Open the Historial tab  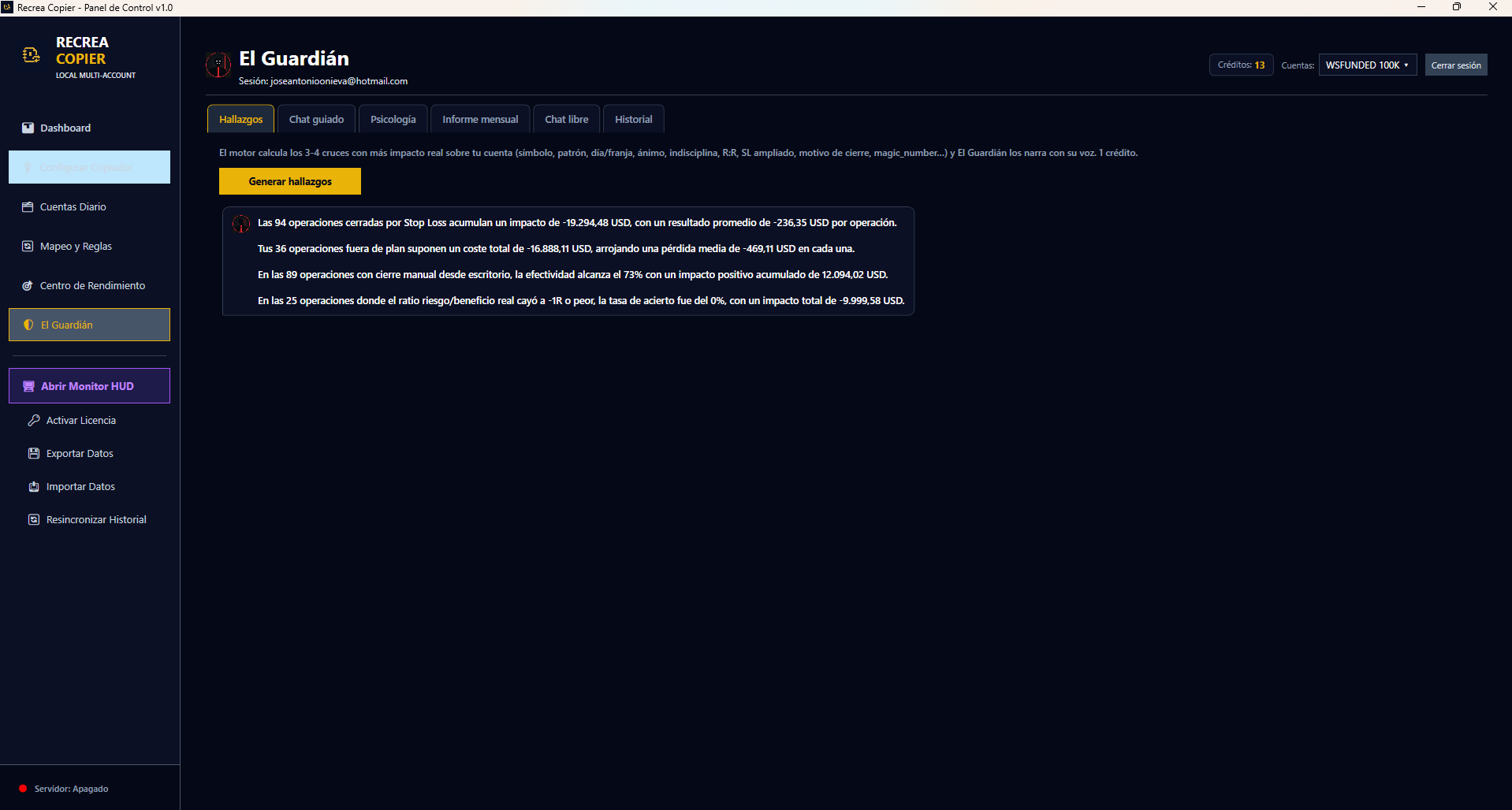634,119
